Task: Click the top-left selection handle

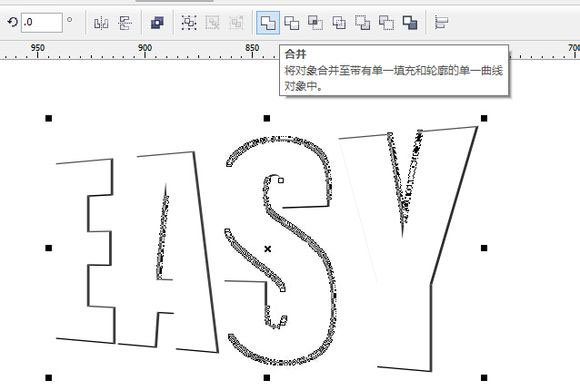Action: click(x=49, y=118)
